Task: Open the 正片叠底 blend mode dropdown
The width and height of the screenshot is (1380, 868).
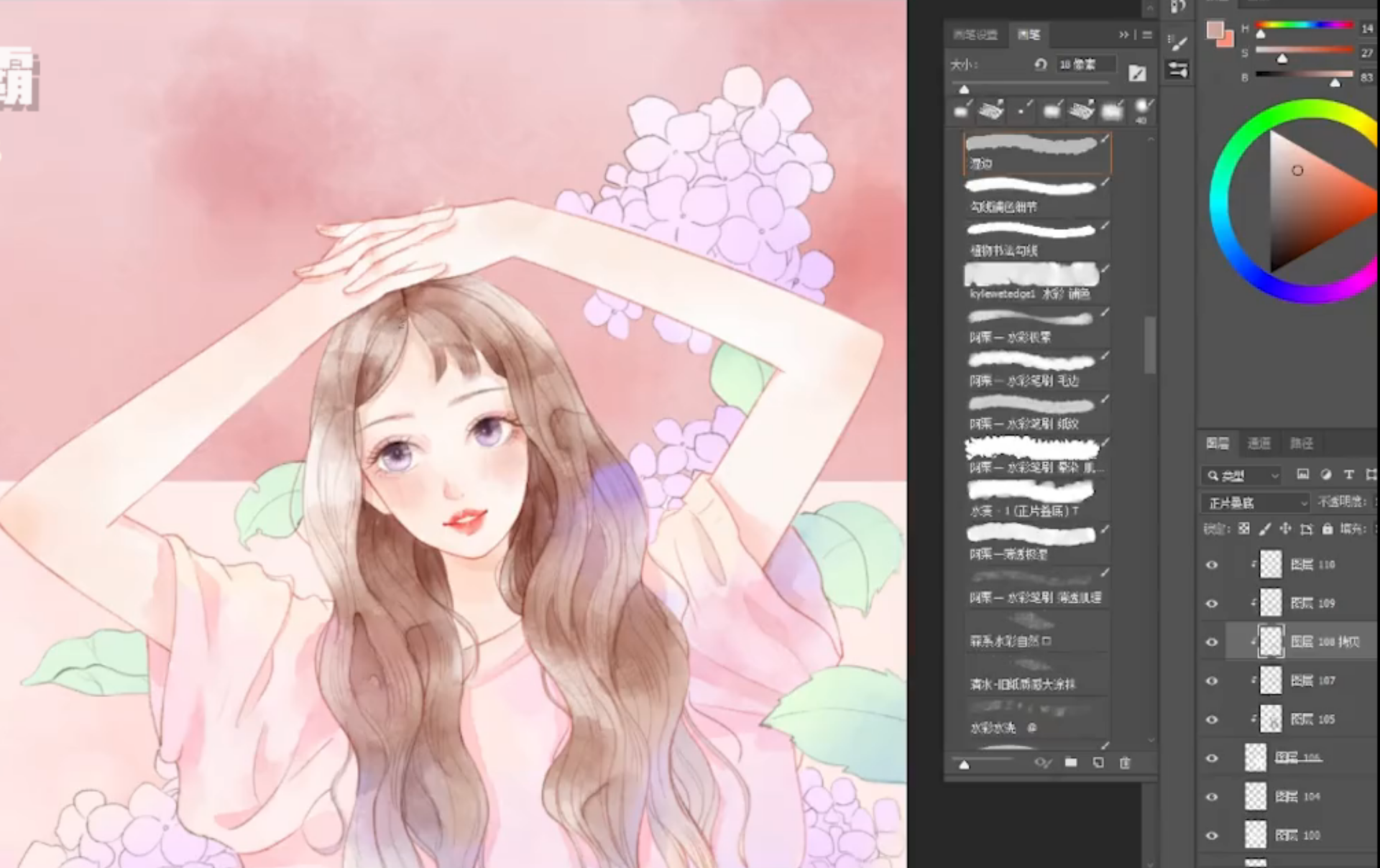Action: (x=1255, y=502)
